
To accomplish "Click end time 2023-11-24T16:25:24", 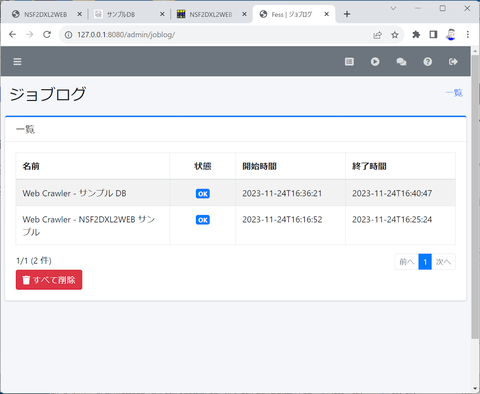I will click(x=392, y=220).
